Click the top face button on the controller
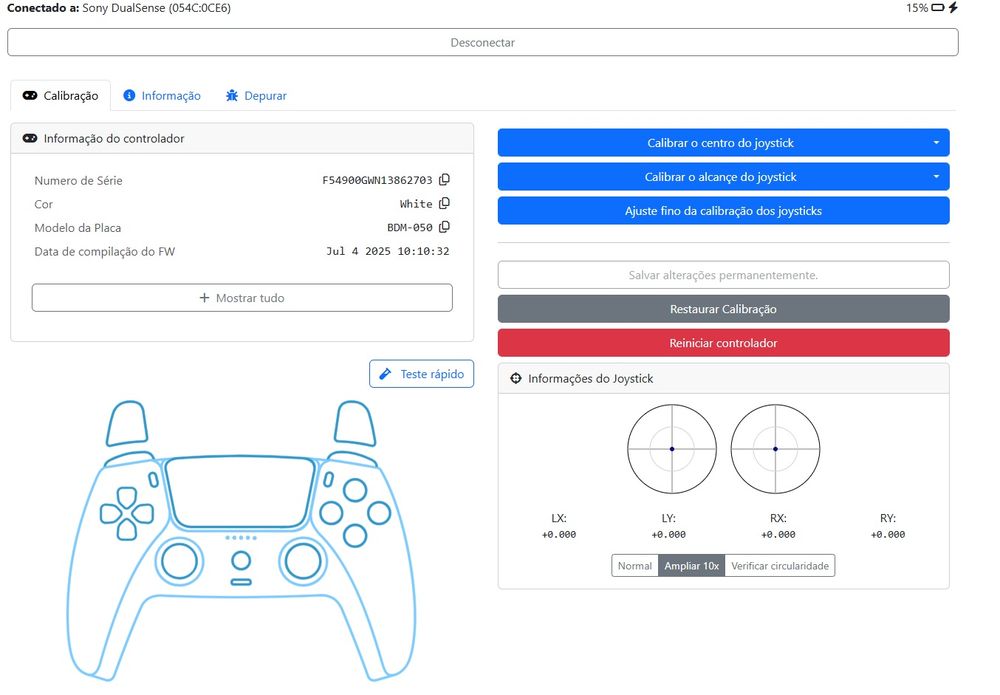The width and height of the screenshot is (1000, 695). [x=355, y=490]
